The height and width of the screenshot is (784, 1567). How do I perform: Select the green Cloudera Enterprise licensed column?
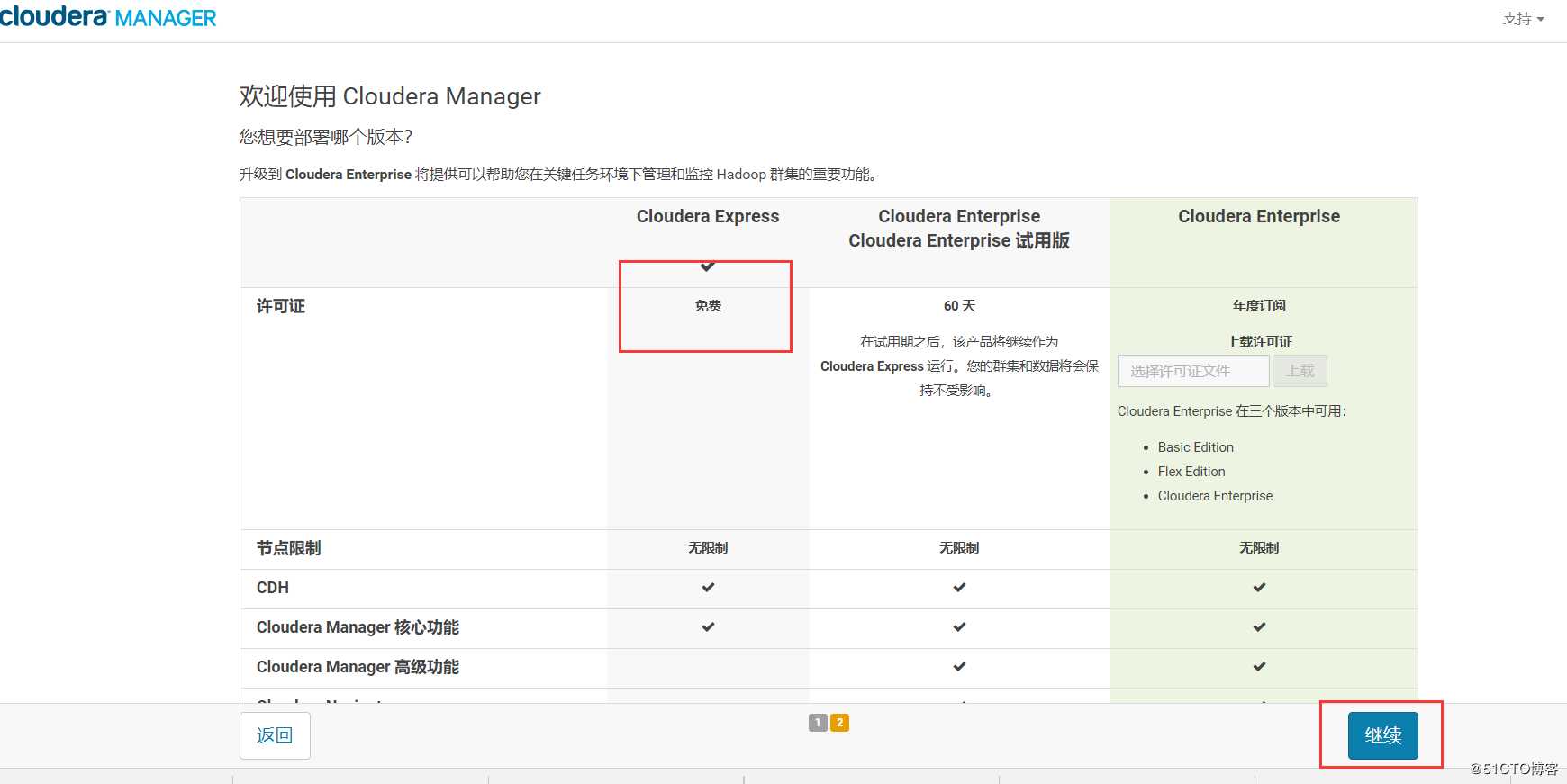(x=1259, y=216)
